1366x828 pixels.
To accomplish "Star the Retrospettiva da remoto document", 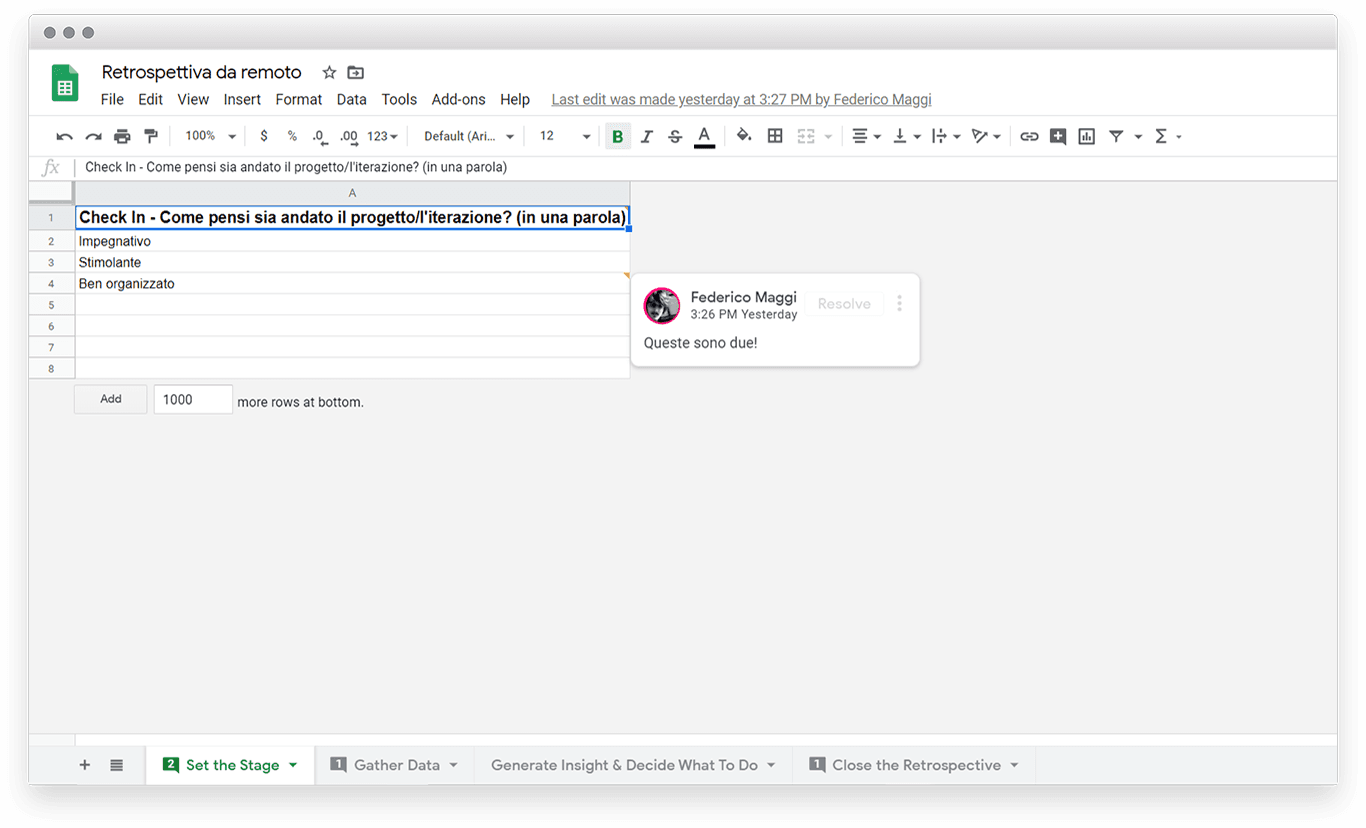I will [x=329, y=73].
